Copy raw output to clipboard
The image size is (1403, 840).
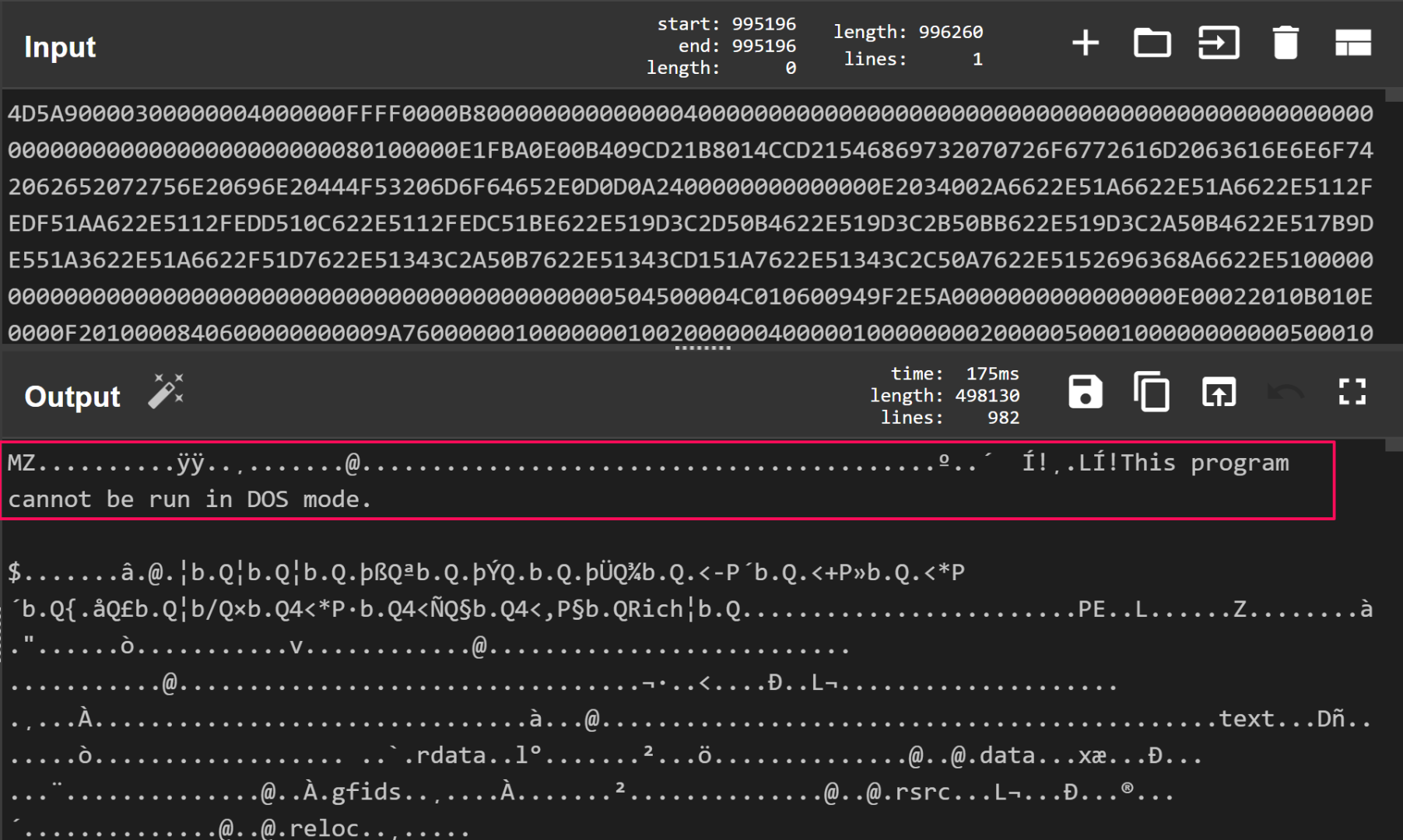pos(1152,392)
